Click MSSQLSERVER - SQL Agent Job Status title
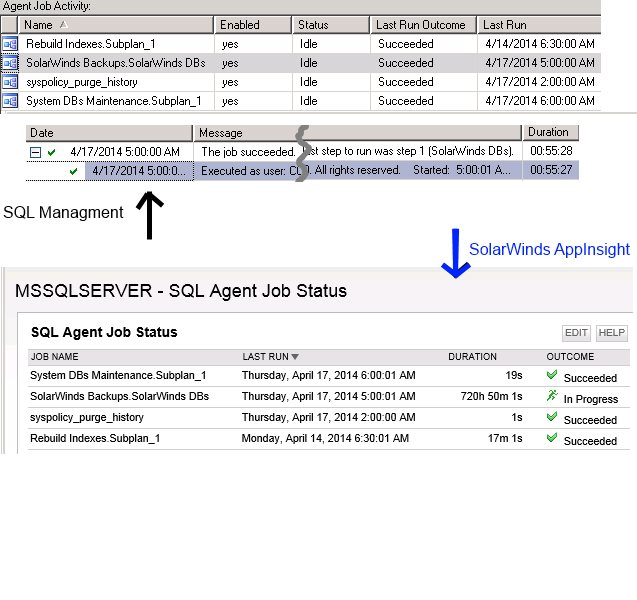Viewport: 637px width, 600px height. (x=181, y=291)
